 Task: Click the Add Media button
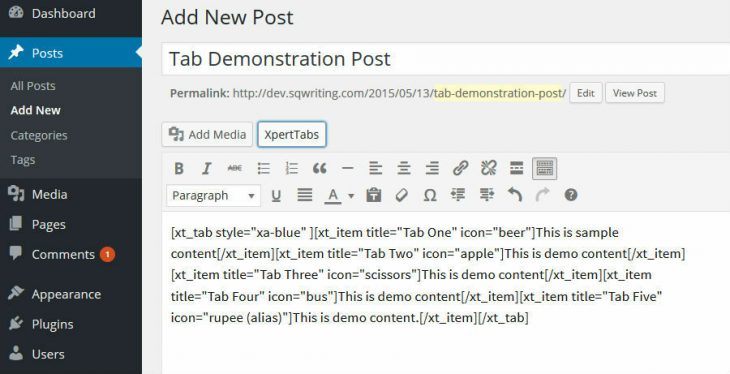[207, 134]
